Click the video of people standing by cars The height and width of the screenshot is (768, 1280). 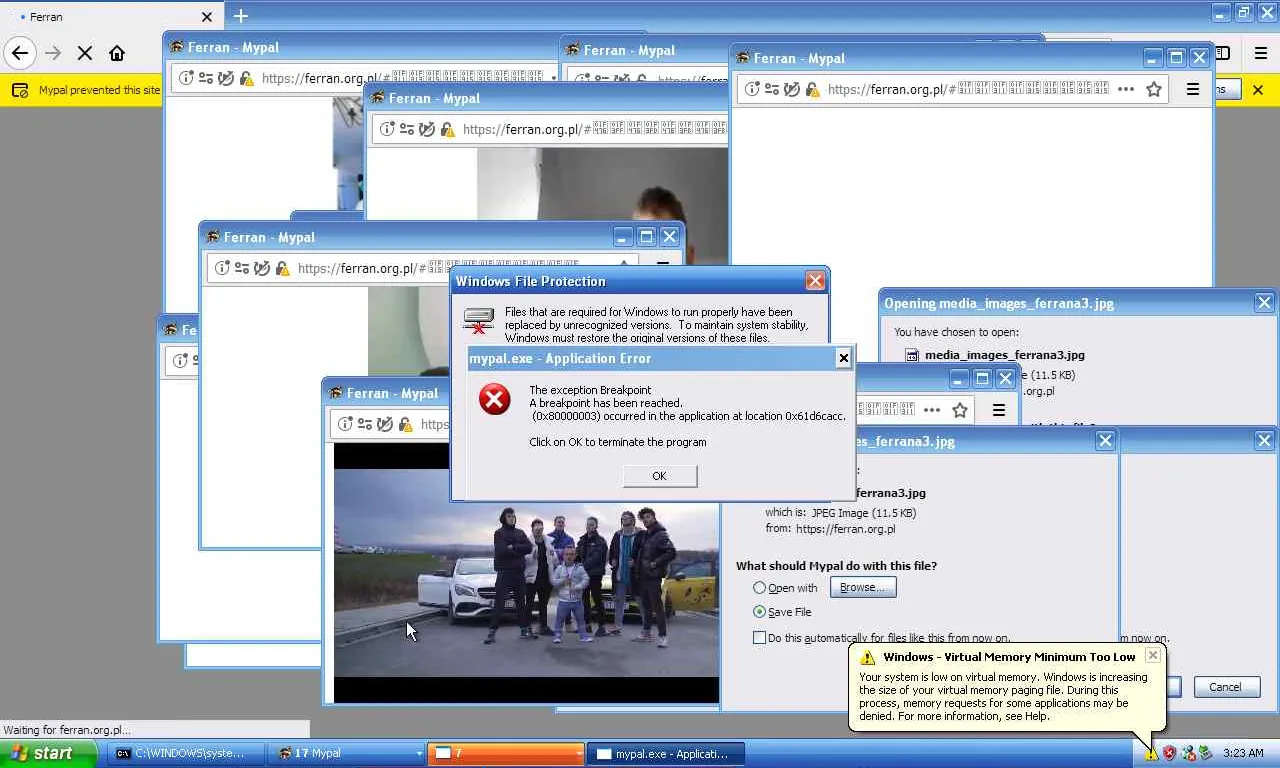[x=526, y=573]
